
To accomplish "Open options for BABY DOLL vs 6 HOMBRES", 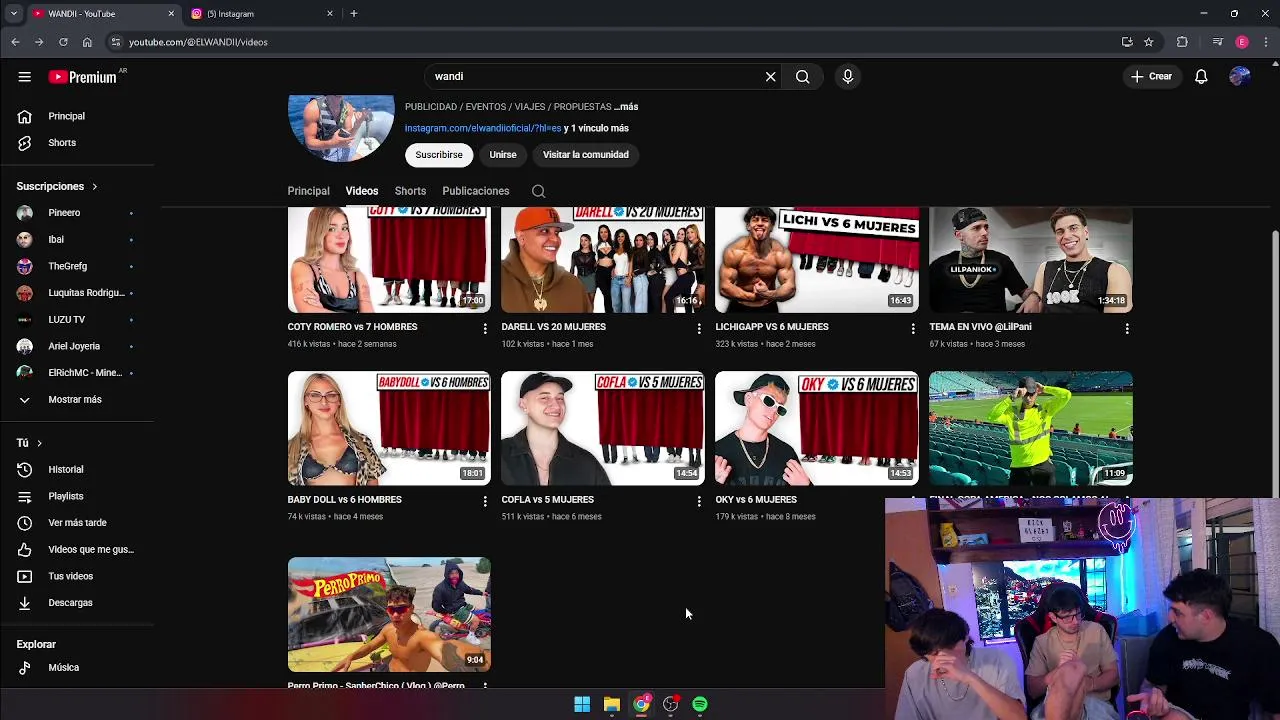I will point(485,501).
